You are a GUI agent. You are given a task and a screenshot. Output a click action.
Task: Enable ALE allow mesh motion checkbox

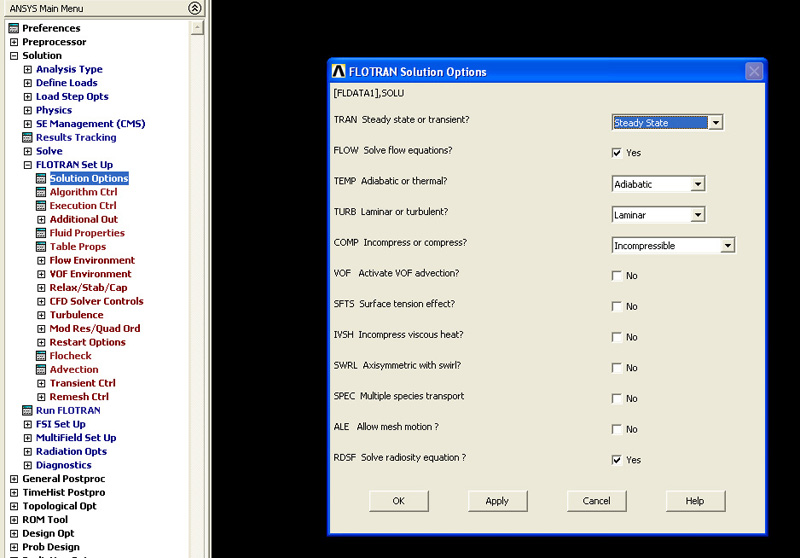click(x=616, y=429)
